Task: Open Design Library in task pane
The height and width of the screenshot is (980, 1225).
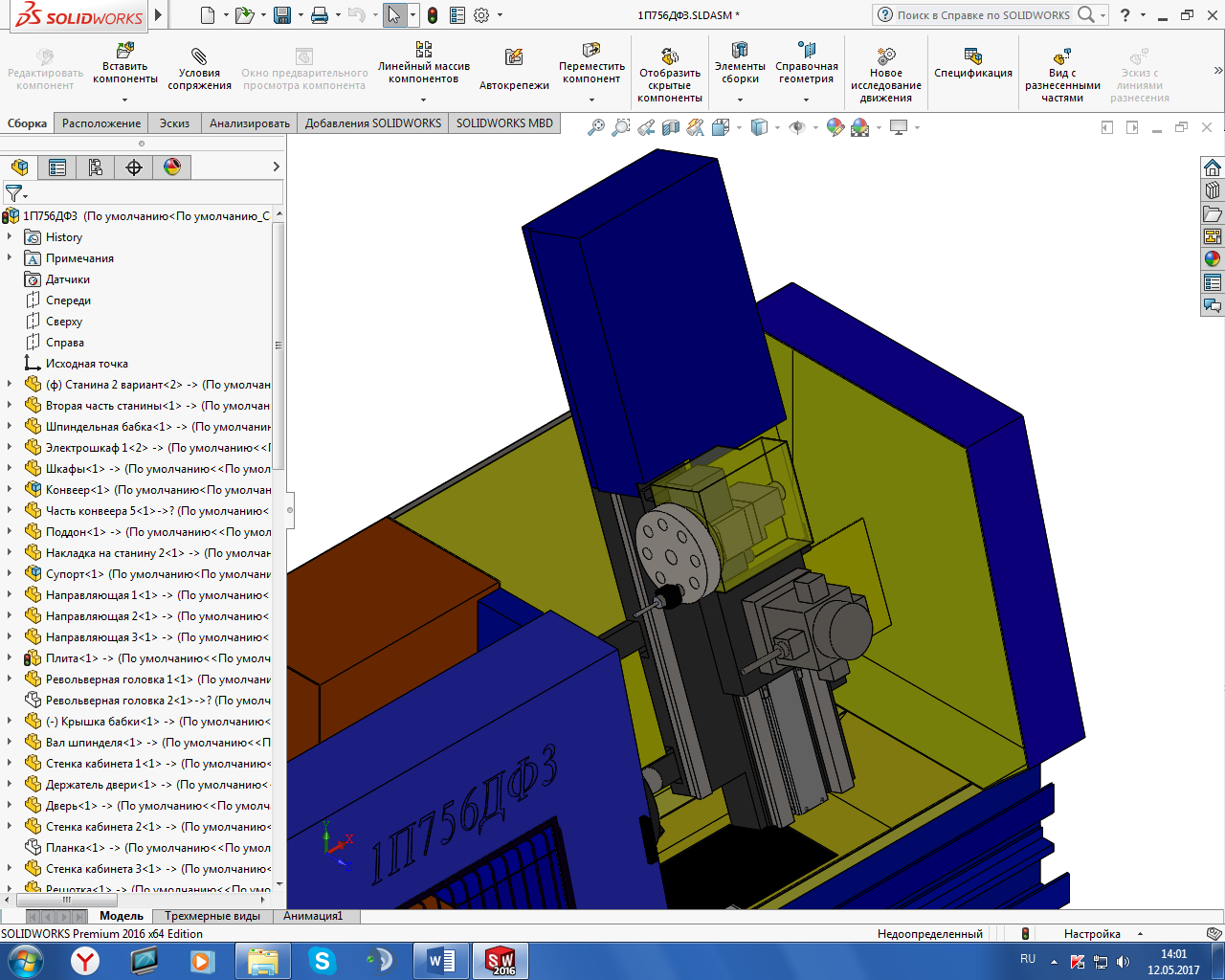Action: [1213, 190]
